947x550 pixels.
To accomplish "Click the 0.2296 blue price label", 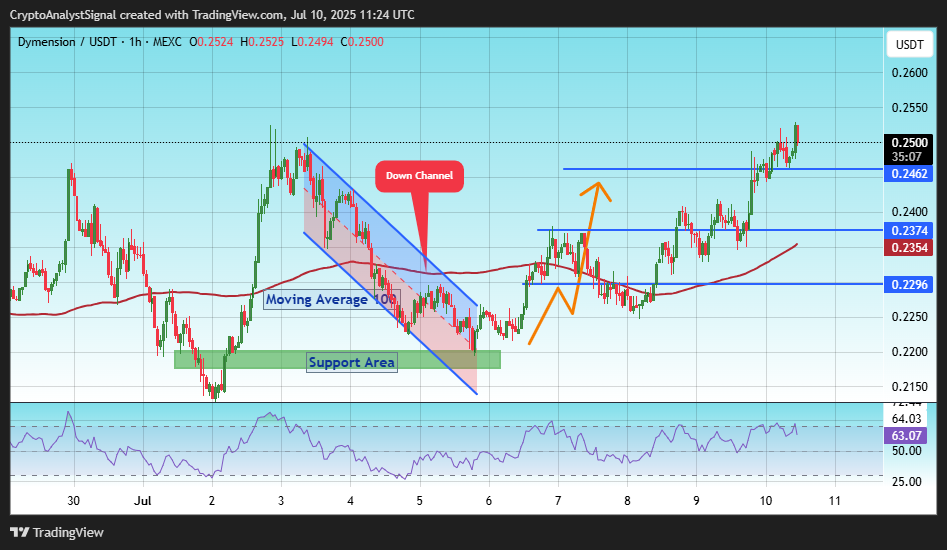I will click(909, 284).
